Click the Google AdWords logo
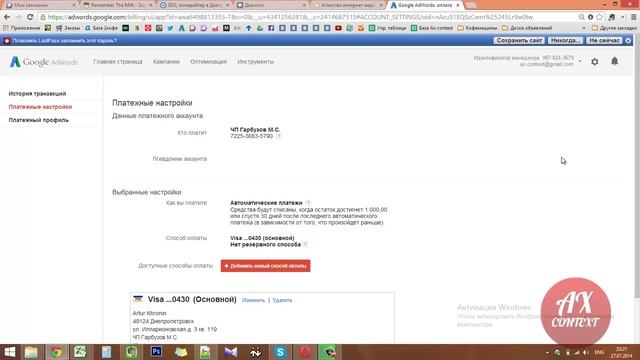The height and width of the screenshot is (360, 640). pos(44,62)
